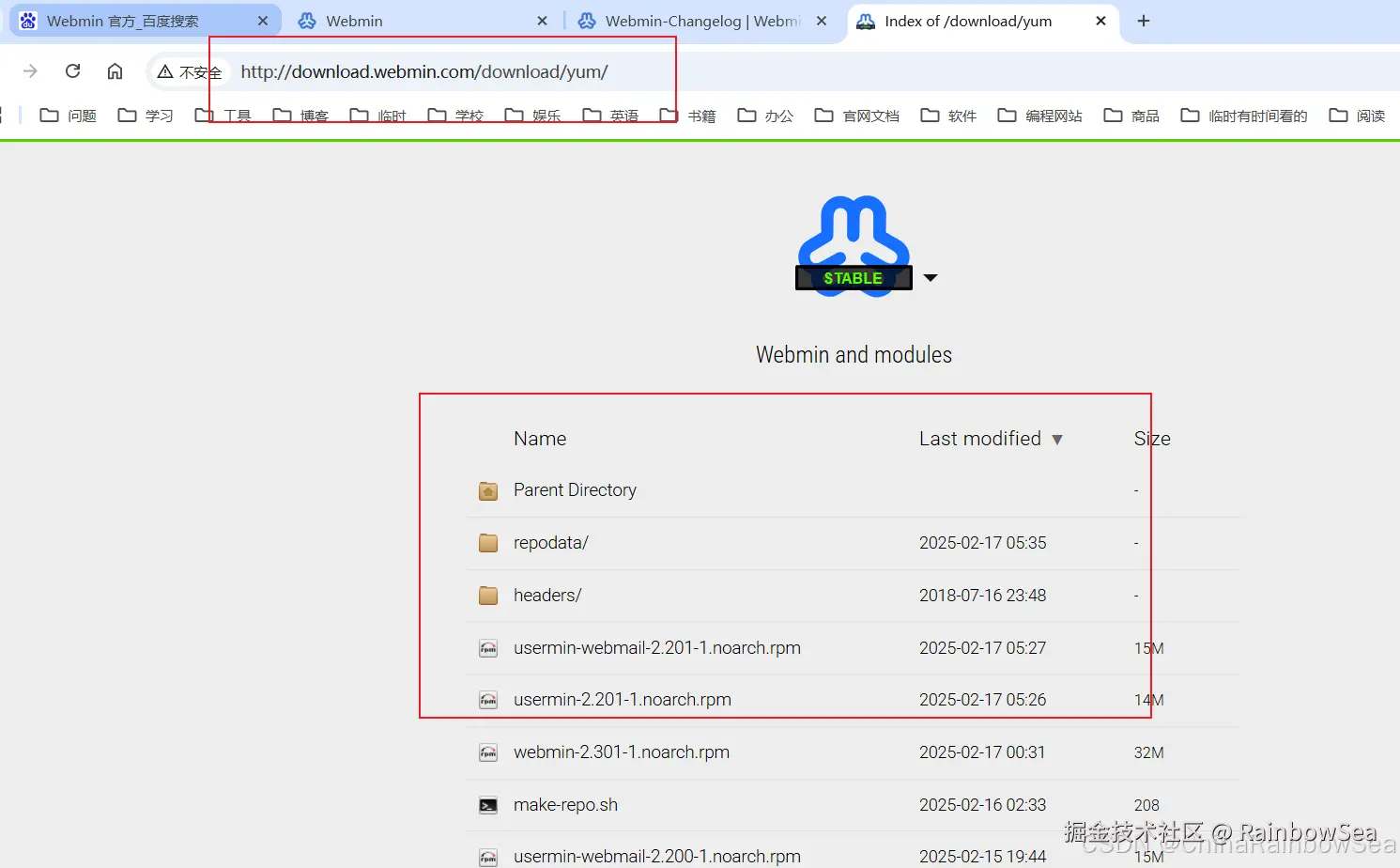The image size is (1400, 868).
Task: Close the Webmin tab
Action: point(542,21)
